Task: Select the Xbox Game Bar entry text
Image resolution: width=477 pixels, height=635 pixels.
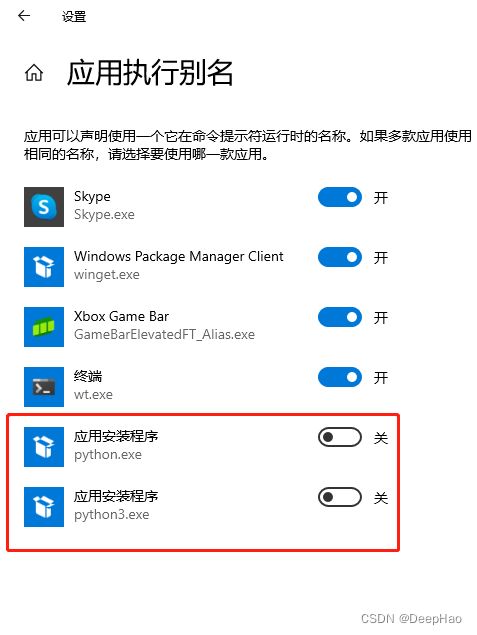Action: click(x=121, y=316)
